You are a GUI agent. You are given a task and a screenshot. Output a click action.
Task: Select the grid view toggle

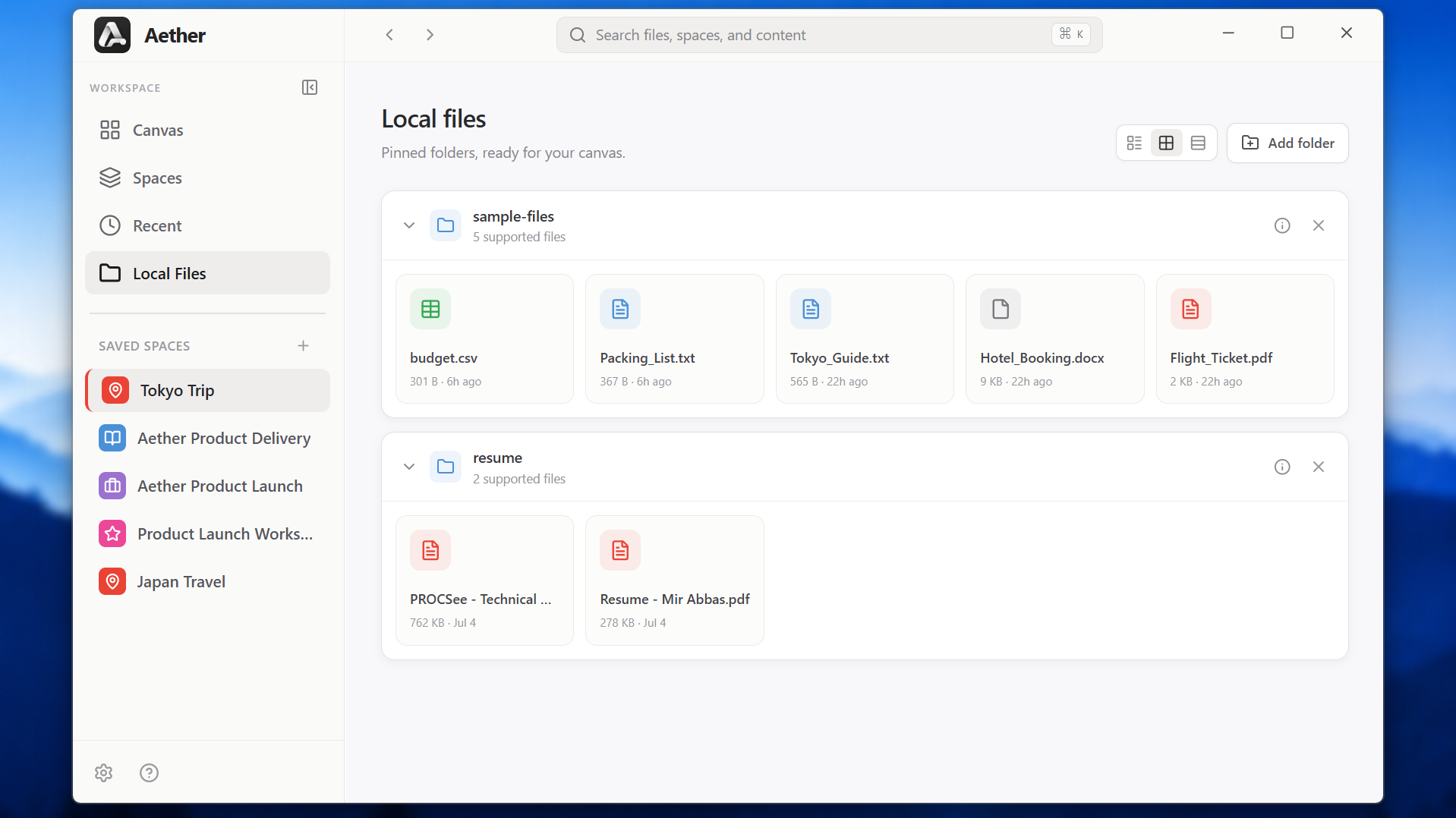(x=1166, y=143)
